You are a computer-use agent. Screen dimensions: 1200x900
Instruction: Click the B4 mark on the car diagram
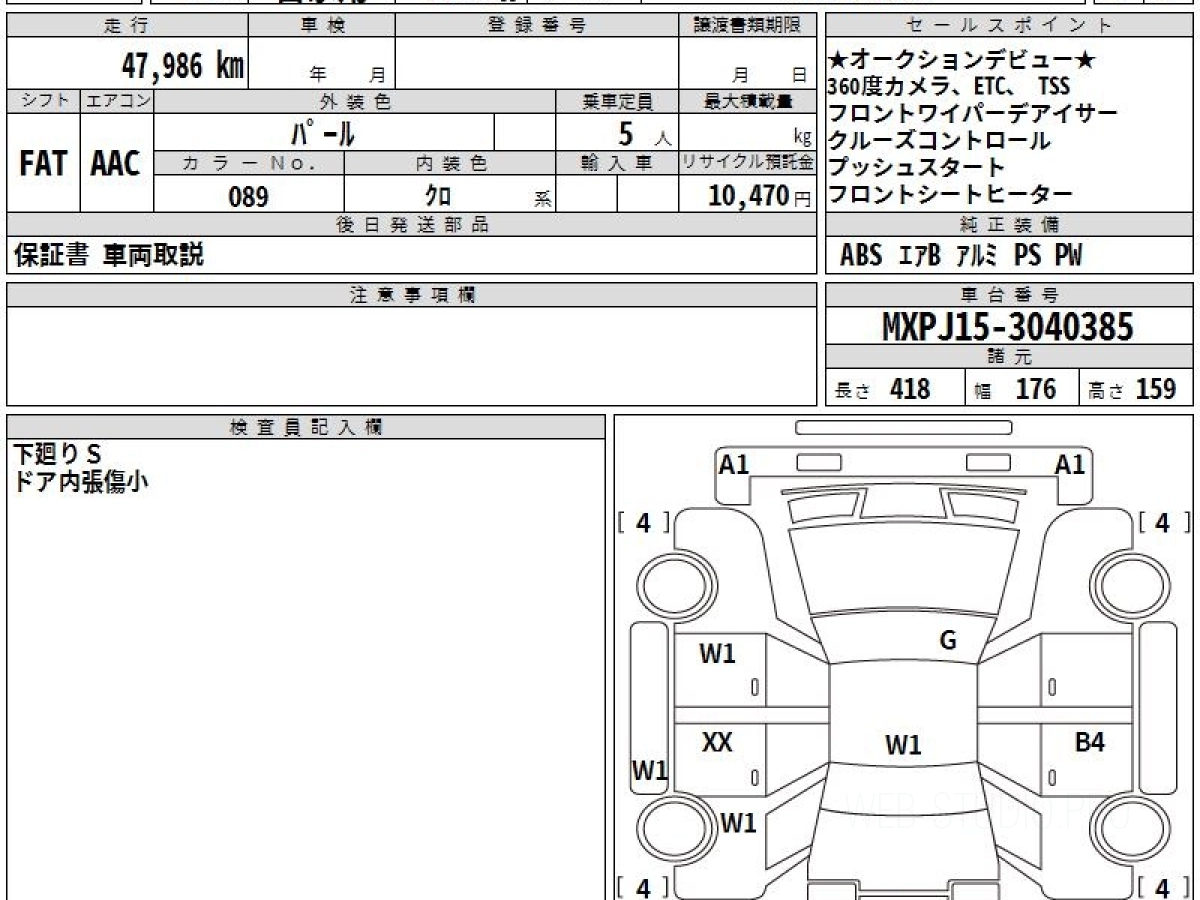click(x=1089, y=743)
